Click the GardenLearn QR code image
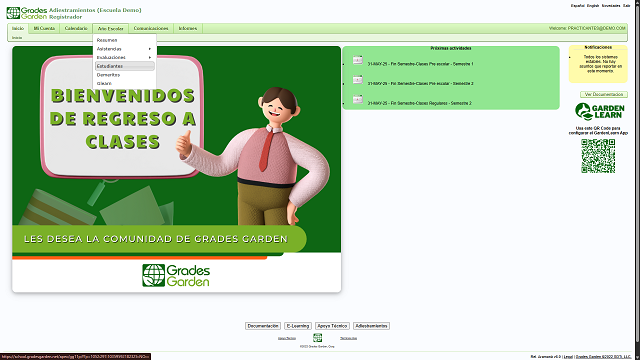640x360 pixels. [x=598, y=156]
